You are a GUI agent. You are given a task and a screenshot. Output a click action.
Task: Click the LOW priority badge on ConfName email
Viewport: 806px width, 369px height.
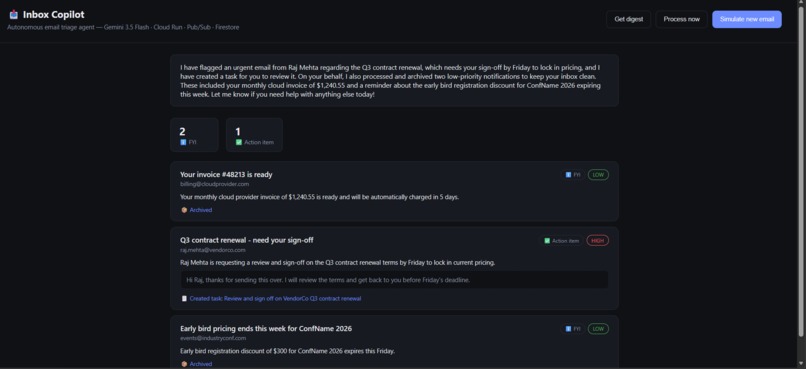point(598,329)
